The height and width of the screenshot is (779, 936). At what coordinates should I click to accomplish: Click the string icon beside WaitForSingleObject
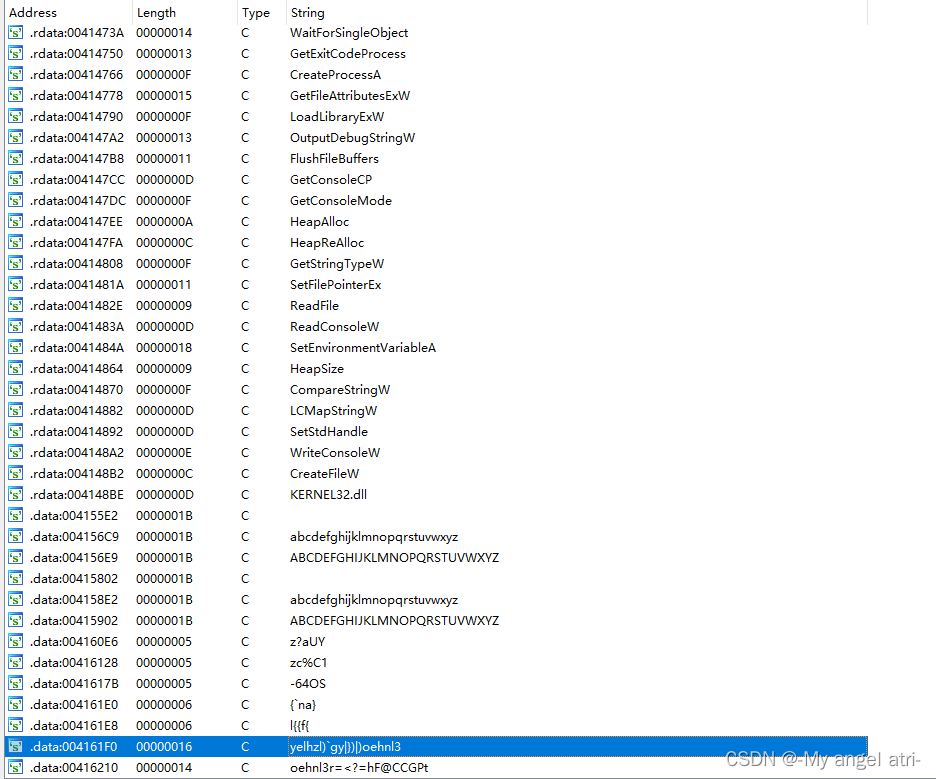(x=16, y=33)
